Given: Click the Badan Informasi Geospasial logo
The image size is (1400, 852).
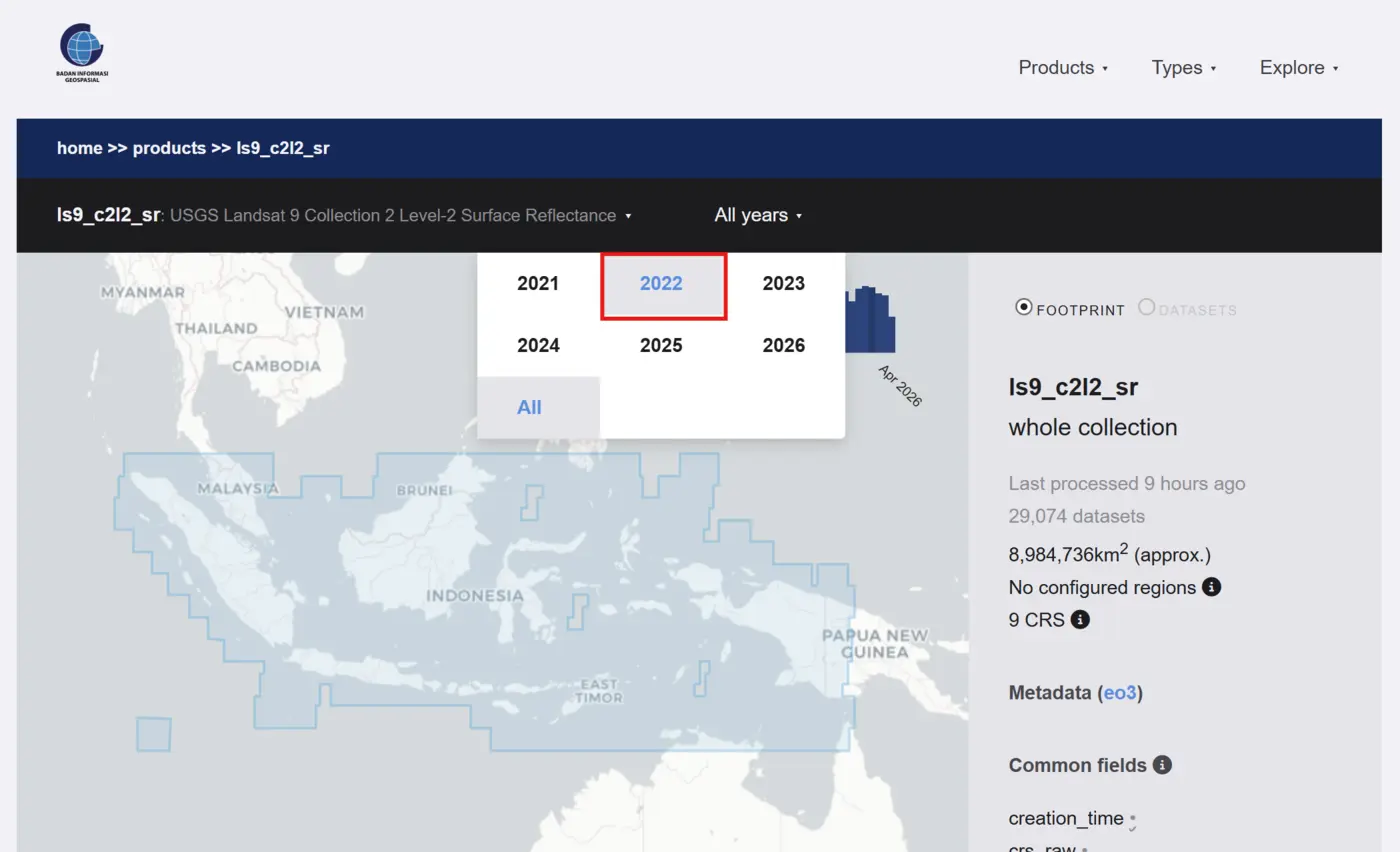Looking at the screenshot, I should point(82,53).
